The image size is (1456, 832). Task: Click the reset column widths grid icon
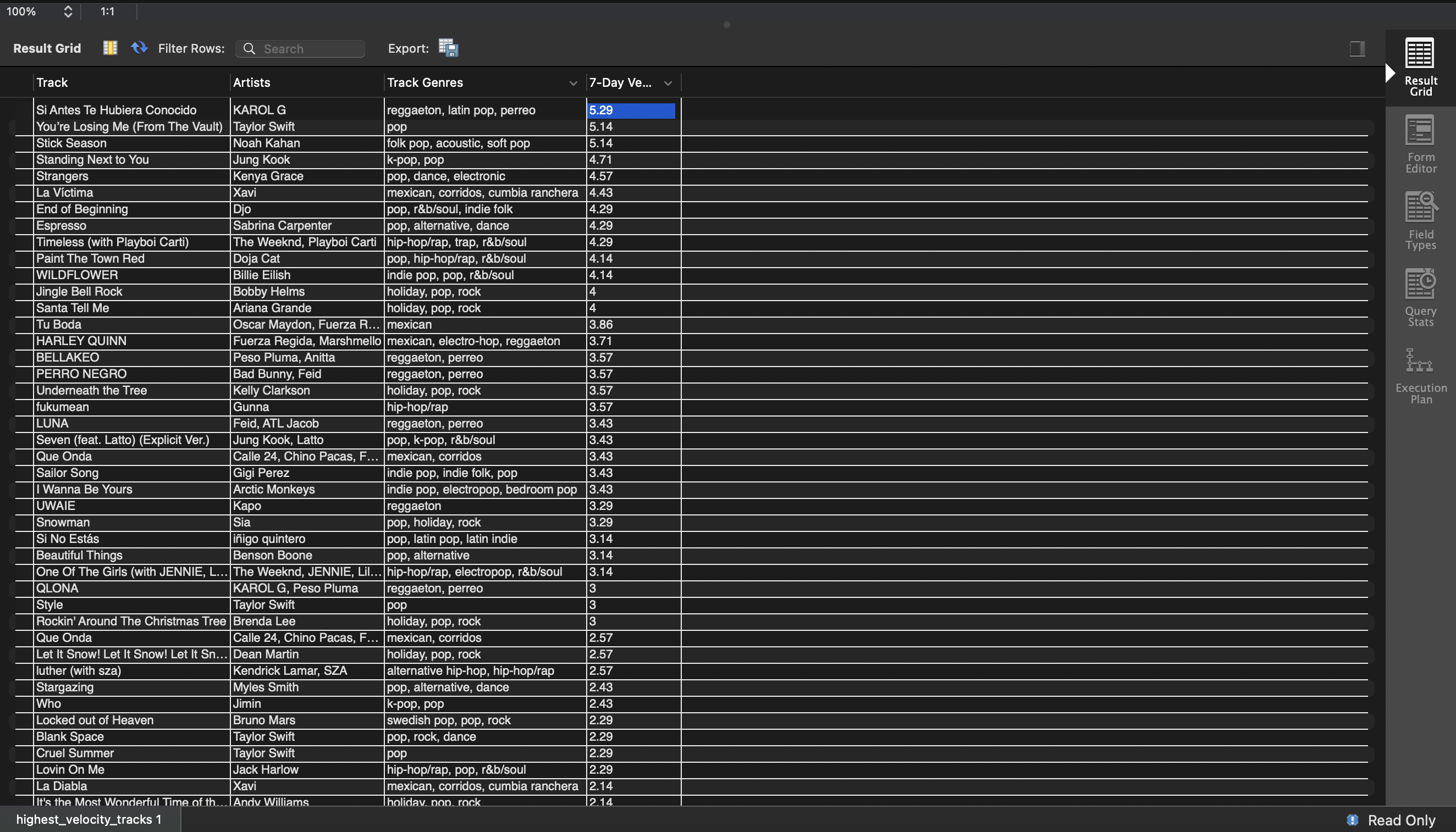(x=110, y=48)
